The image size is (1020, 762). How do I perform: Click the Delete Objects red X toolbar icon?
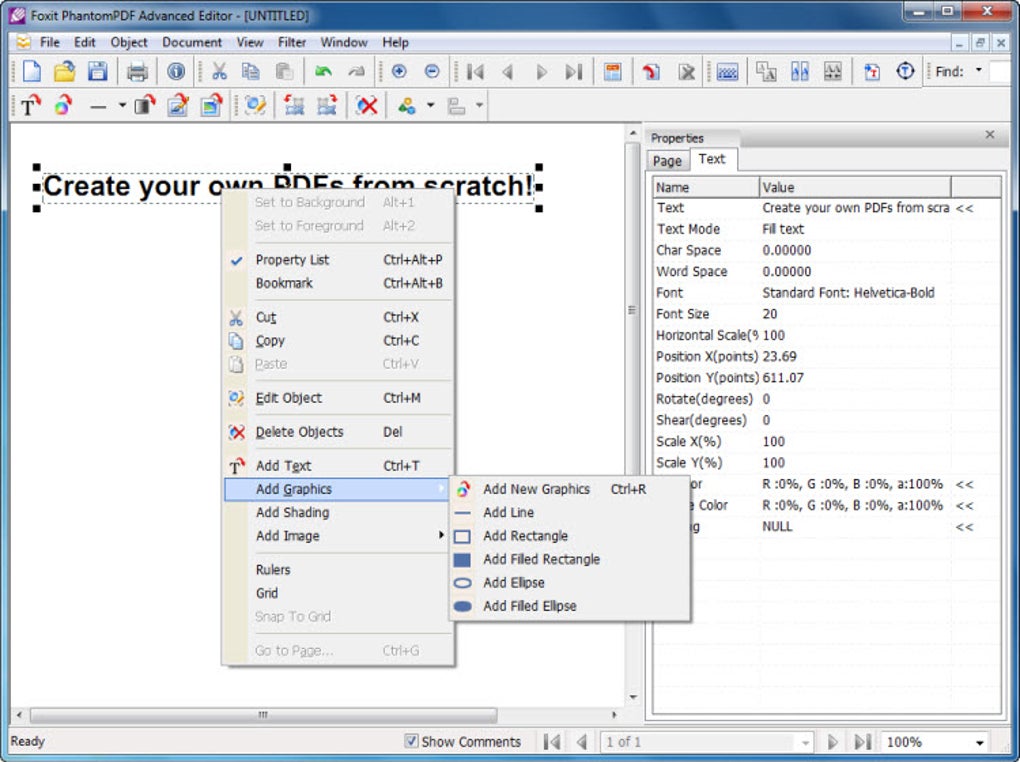[x=366, y=105]
